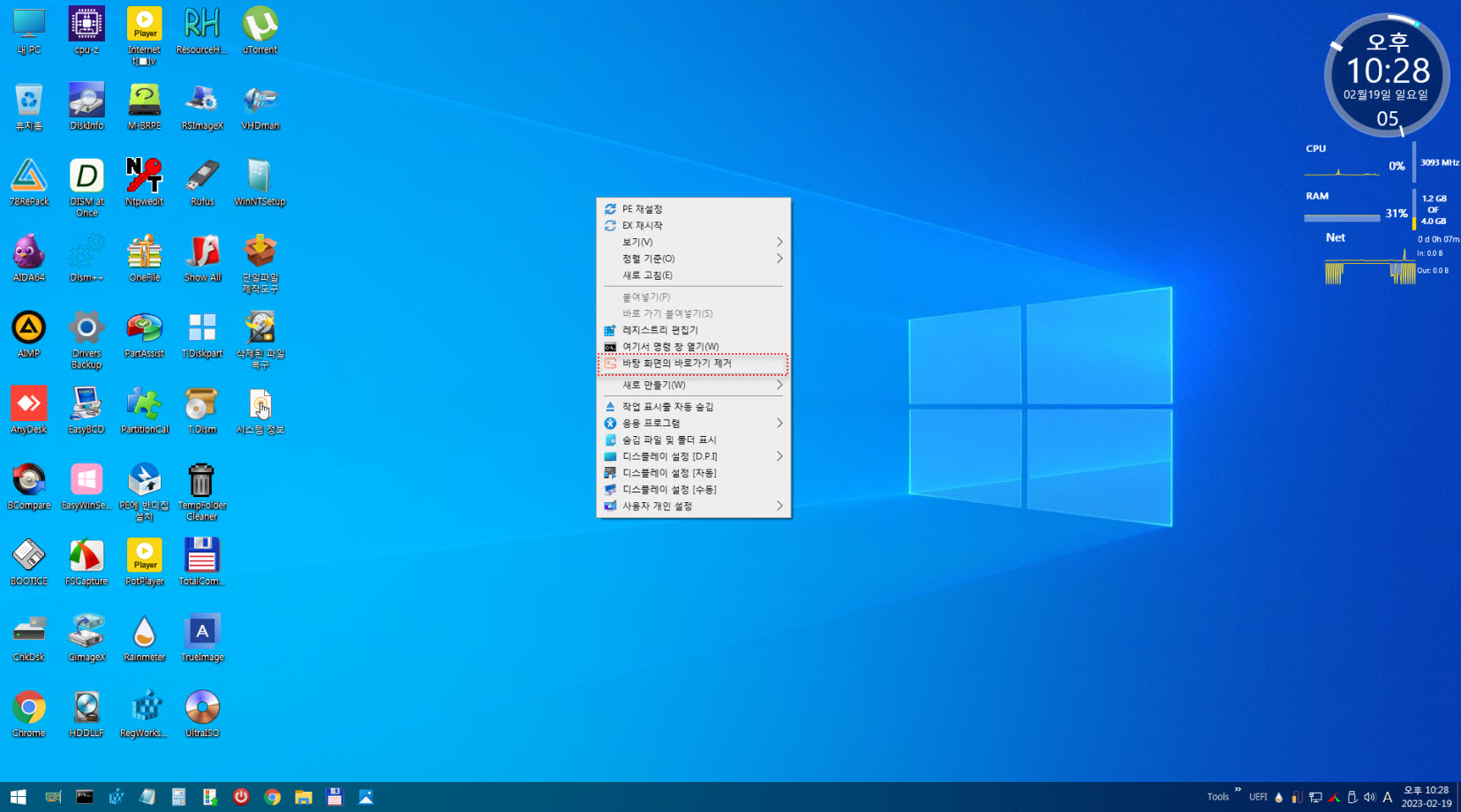Viewport: 1461px width, 812px height.
Task: Open the Windows Start button
Action: tap(19, 797)
